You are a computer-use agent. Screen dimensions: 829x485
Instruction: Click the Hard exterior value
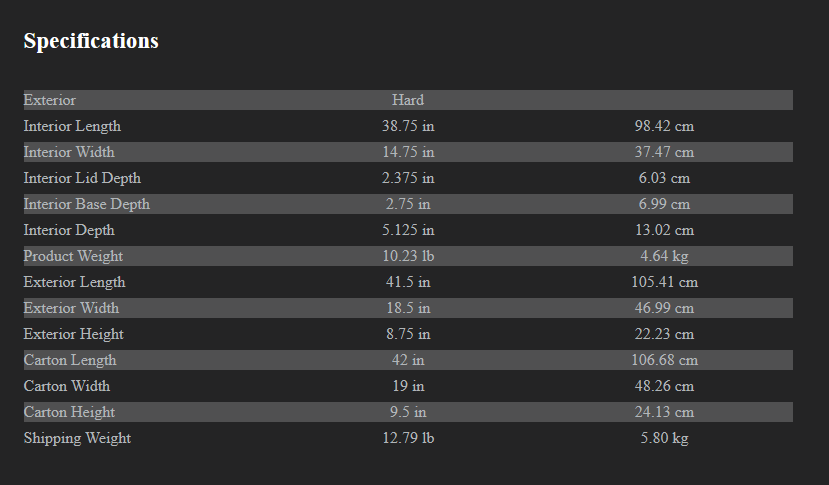[408, 100]
